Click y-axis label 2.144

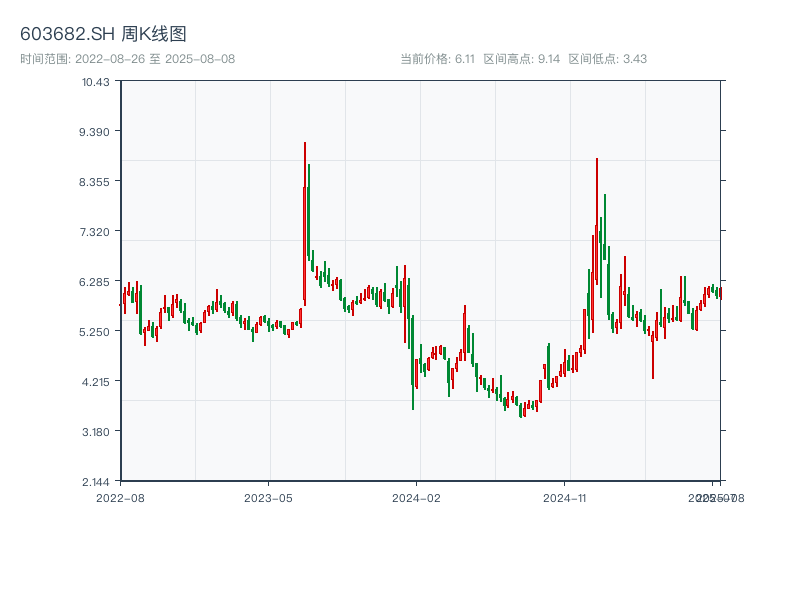[x=95, y=482]
